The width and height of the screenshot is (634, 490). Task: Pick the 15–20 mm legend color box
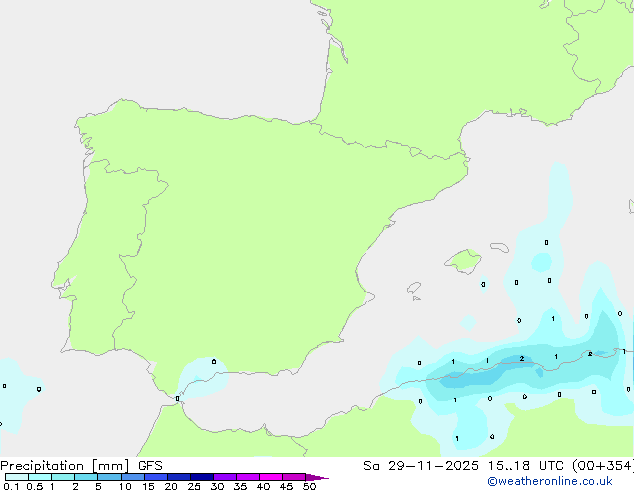click(156, 477)
